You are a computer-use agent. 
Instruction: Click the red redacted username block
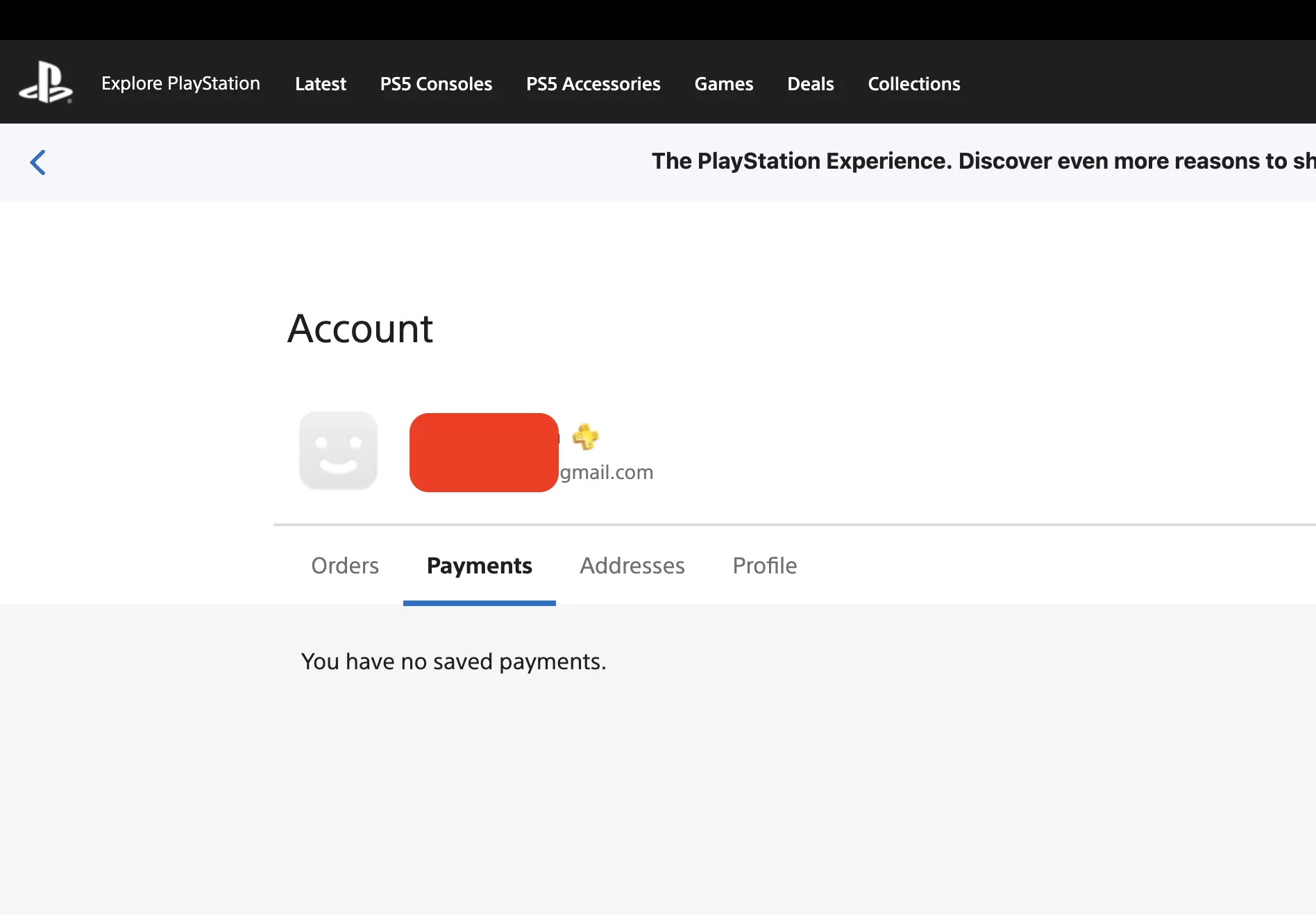coord(484,453)
